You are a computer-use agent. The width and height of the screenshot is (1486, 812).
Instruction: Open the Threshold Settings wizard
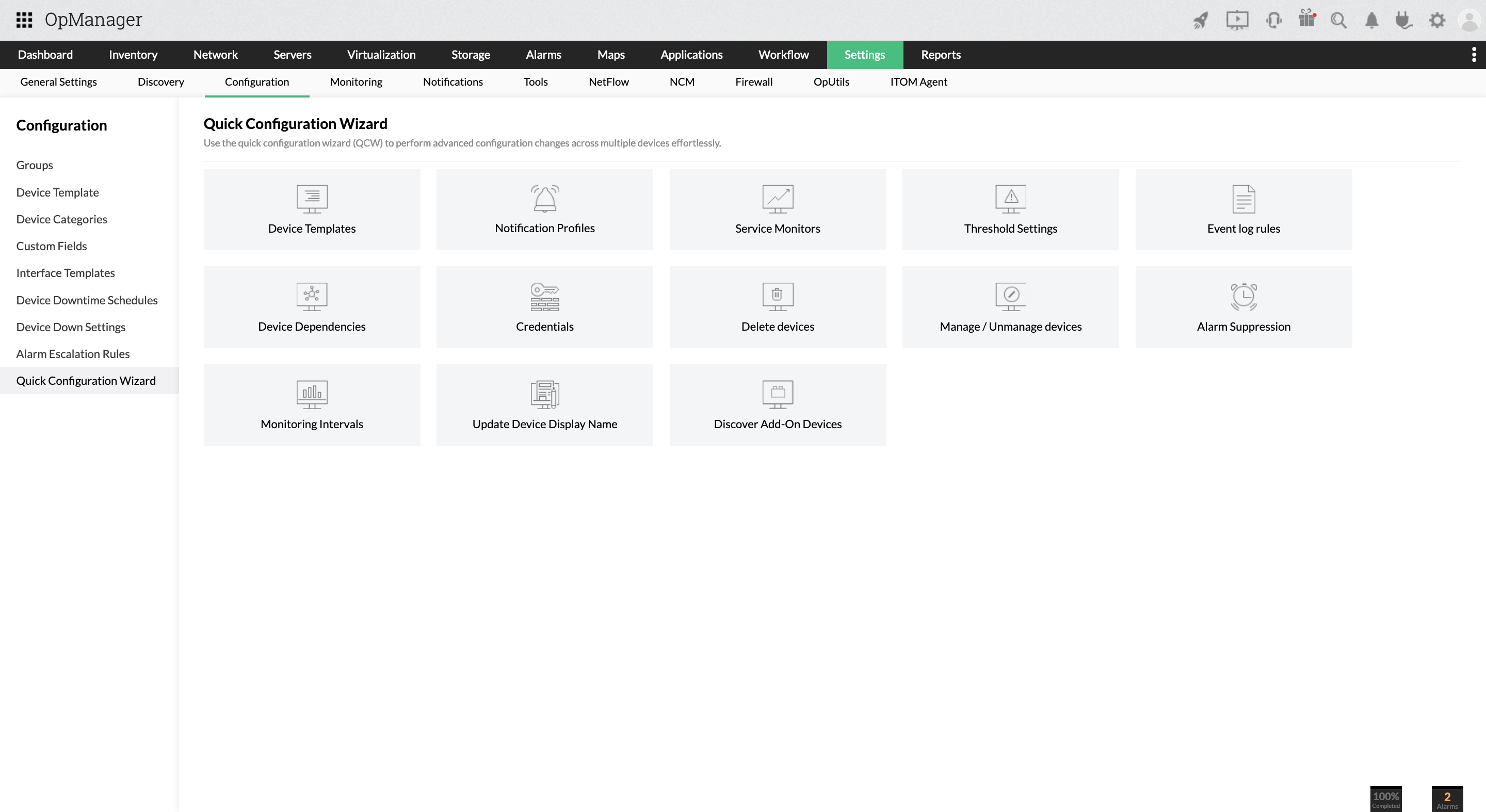pyautogui.click(x=1010, y=208)
